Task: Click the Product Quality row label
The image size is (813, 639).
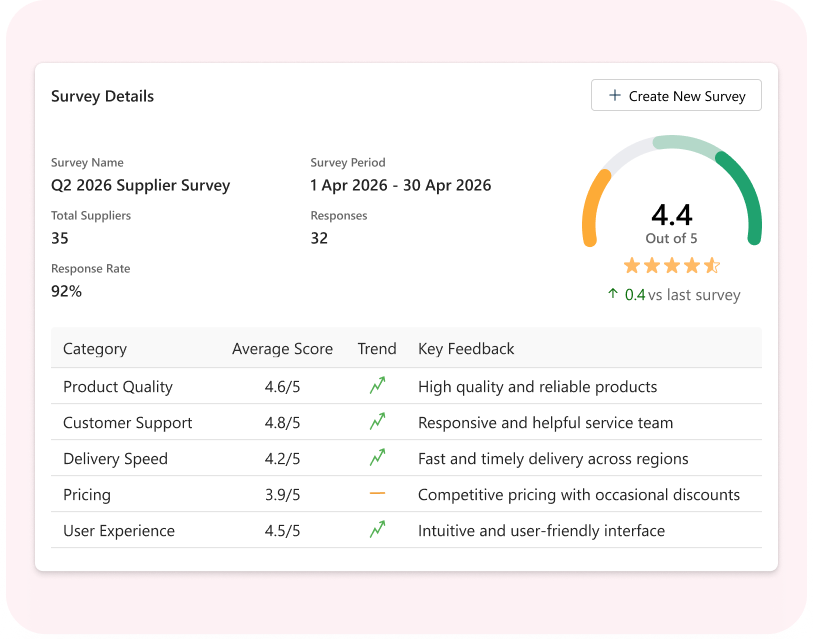Action: click(x=118, y=387)
